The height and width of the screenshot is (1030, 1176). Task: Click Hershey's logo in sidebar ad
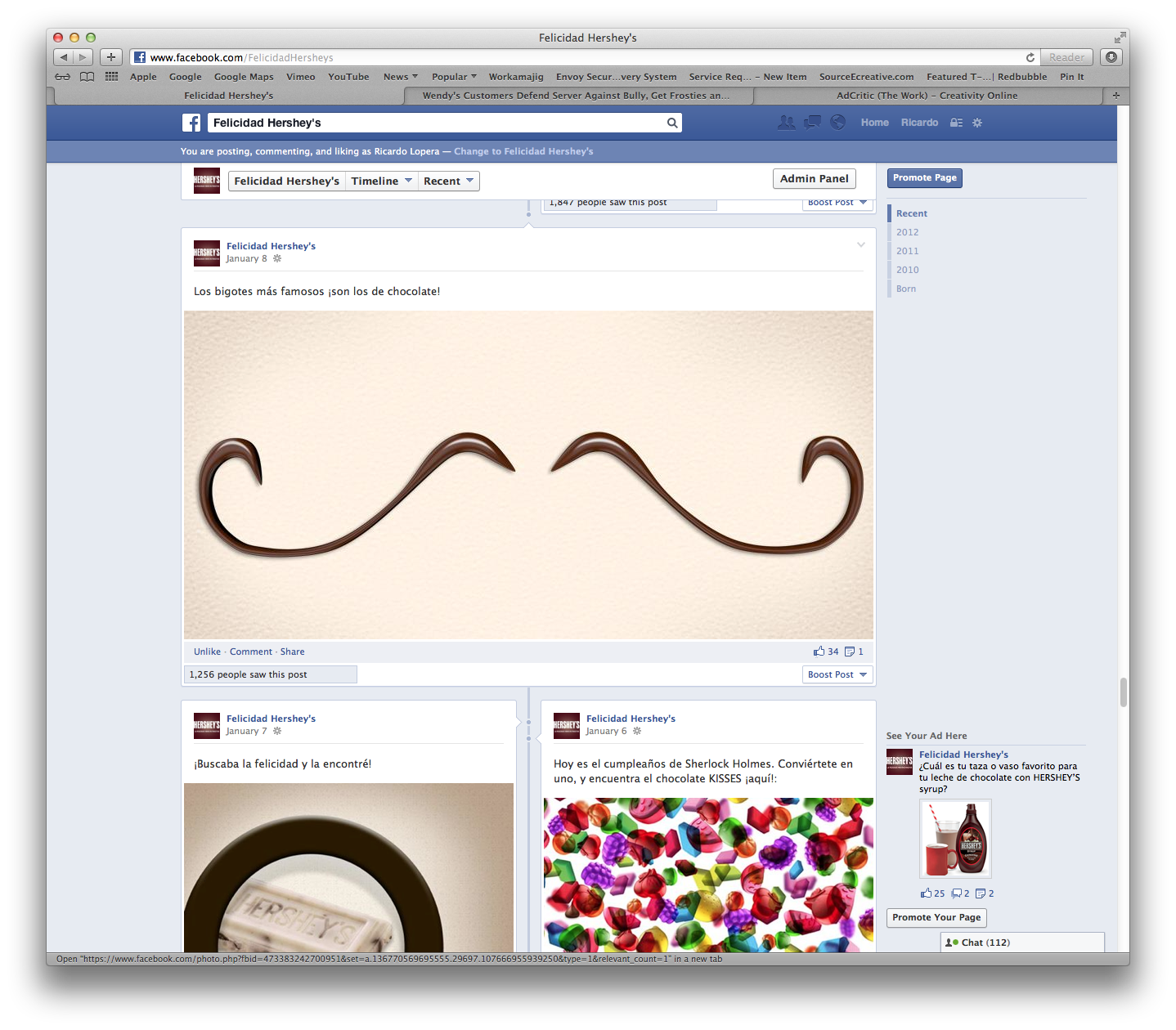click(900, 761)
